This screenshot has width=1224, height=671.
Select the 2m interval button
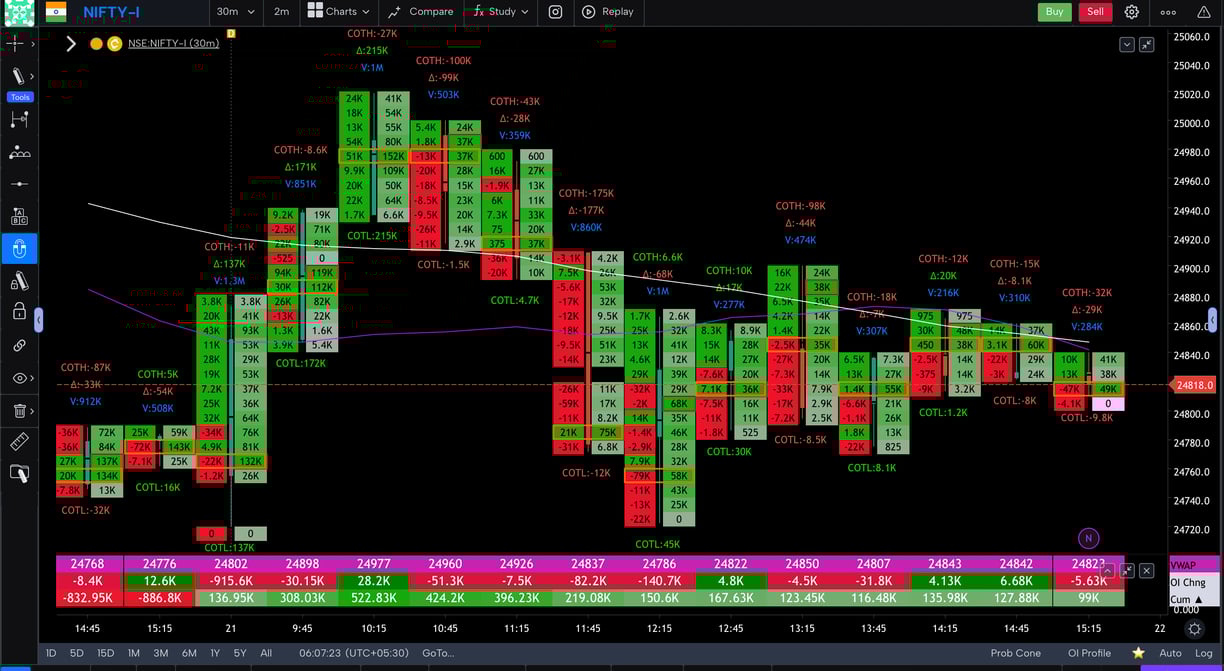click(x=281, y=12)
